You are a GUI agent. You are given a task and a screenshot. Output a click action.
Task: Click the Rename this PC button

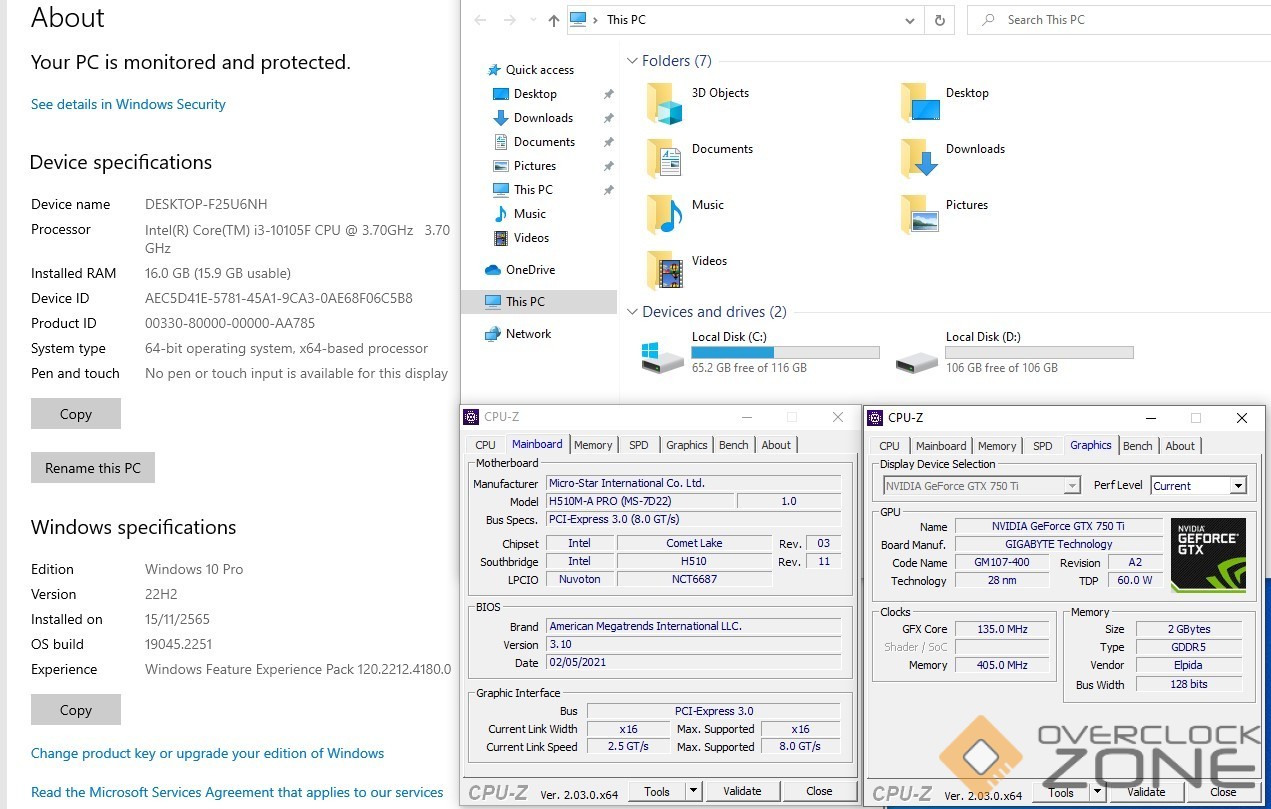[93, 468]
